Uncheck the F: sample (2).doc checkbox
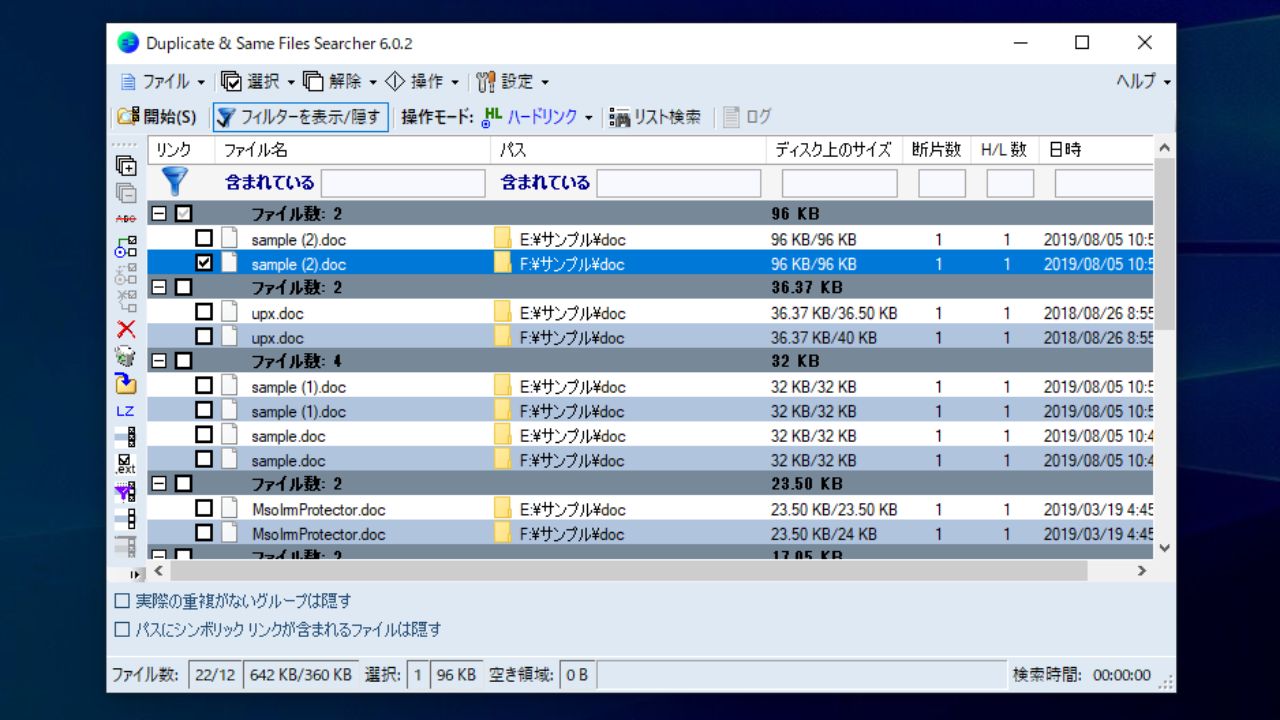The width and height of the screenshot is (1280, 720). tap(204, 263)
